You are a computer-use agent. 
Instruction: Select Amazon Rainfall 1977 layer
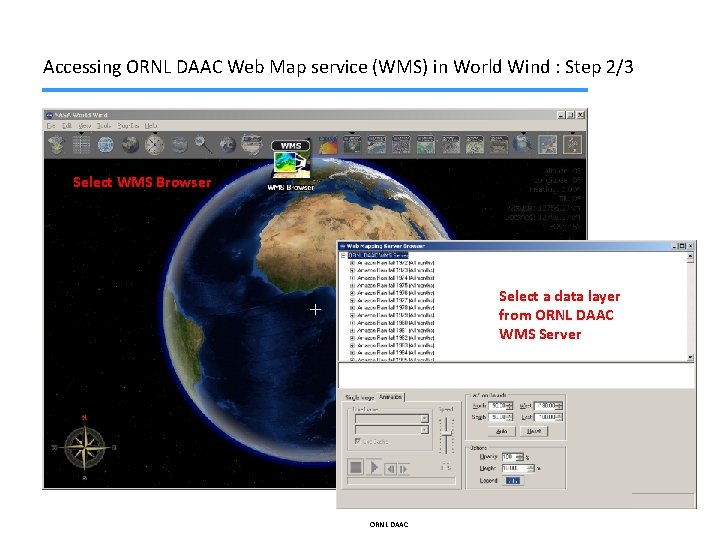395,300
